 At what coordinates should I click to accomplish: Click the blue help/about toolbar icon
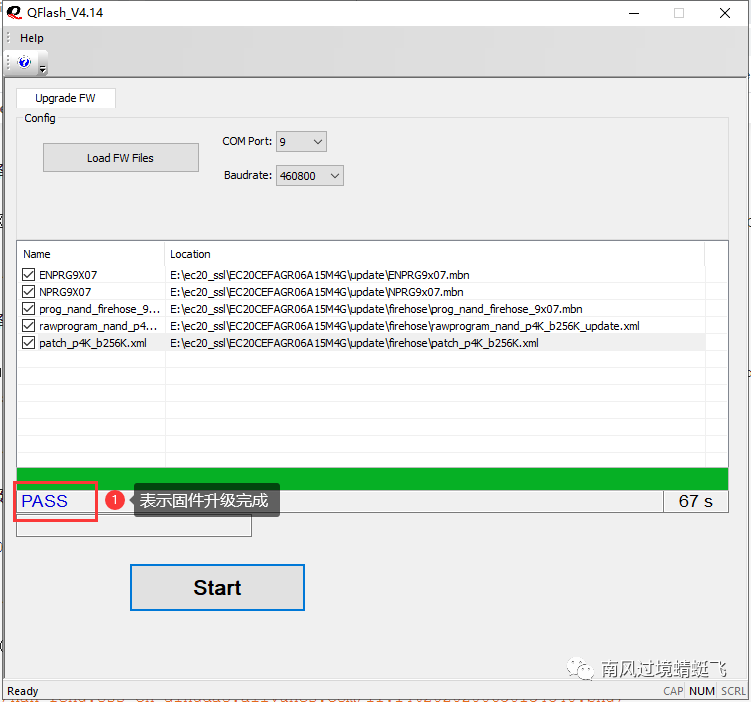24,62
